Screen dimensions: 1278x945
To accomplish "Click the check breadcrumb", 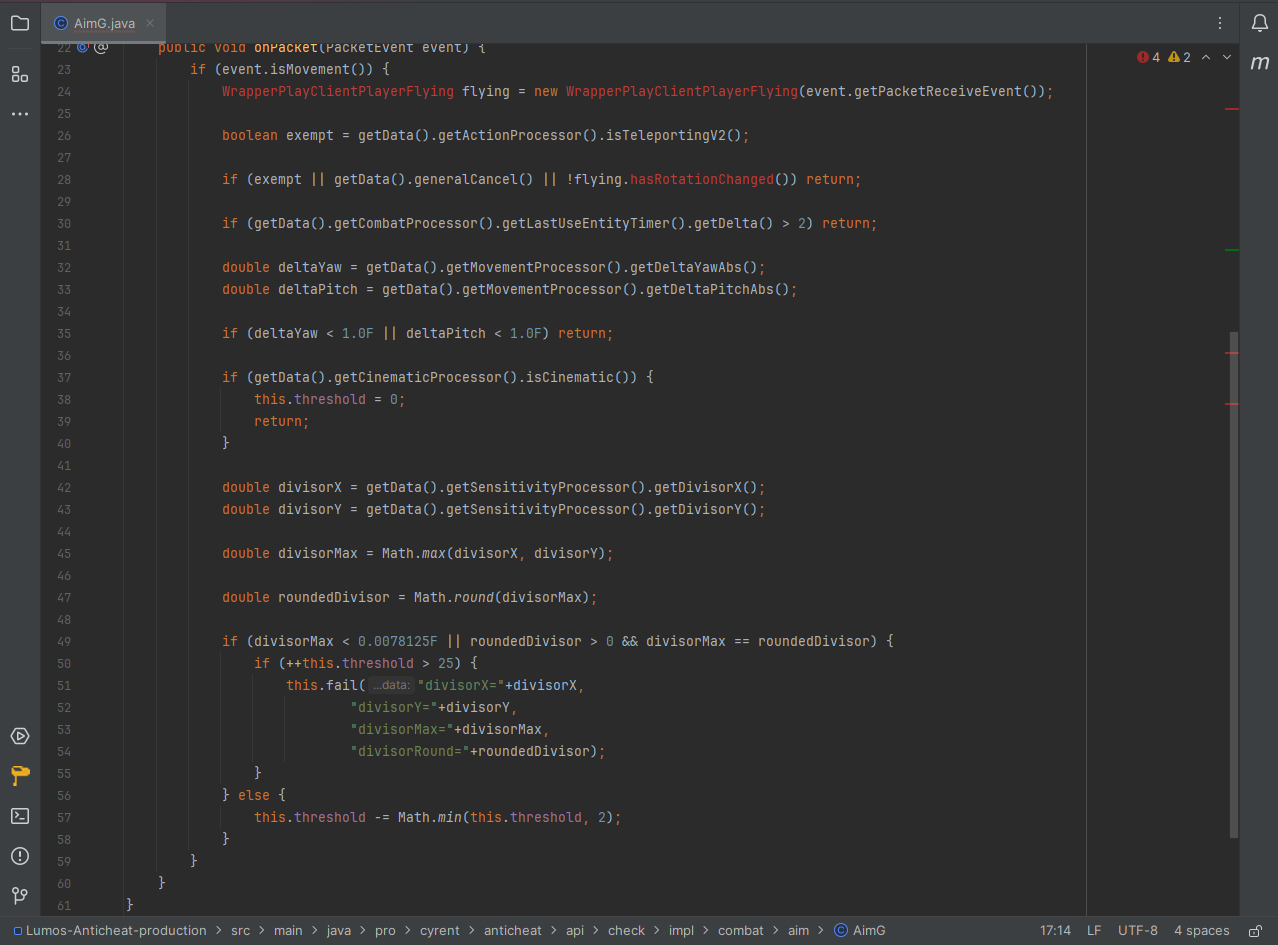I will [627, 930].
